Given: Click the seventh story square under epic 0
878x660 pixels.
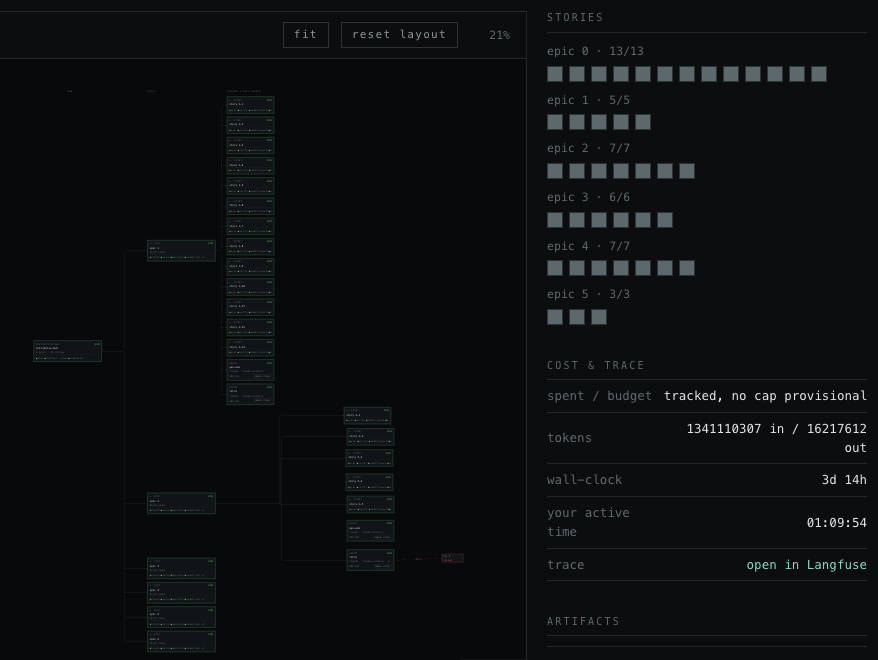Looking at the screenshot, I should pyautogui.click(x=687, y=74).
